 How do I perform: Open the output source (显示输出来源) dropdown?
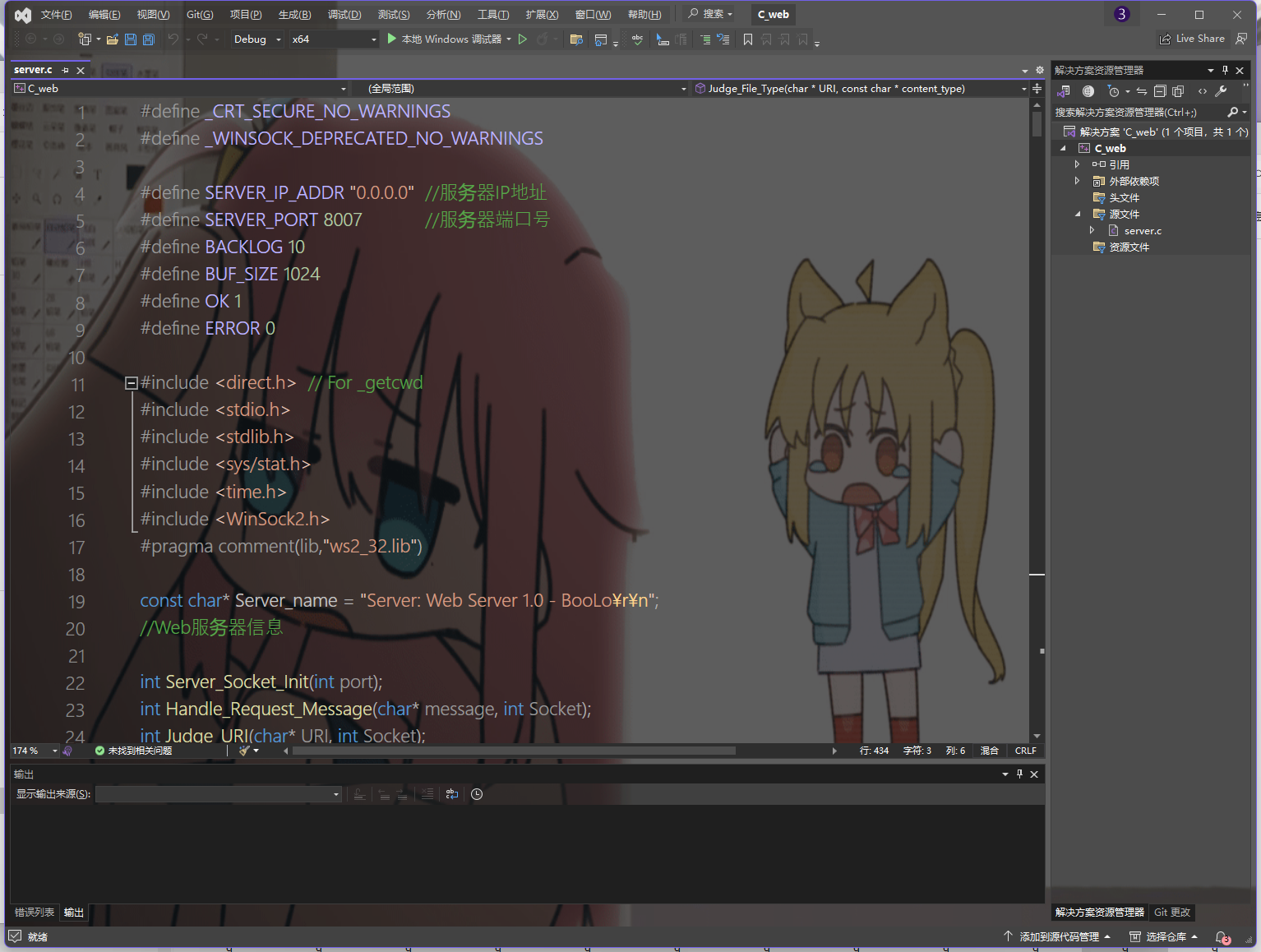tap(219, 794)
